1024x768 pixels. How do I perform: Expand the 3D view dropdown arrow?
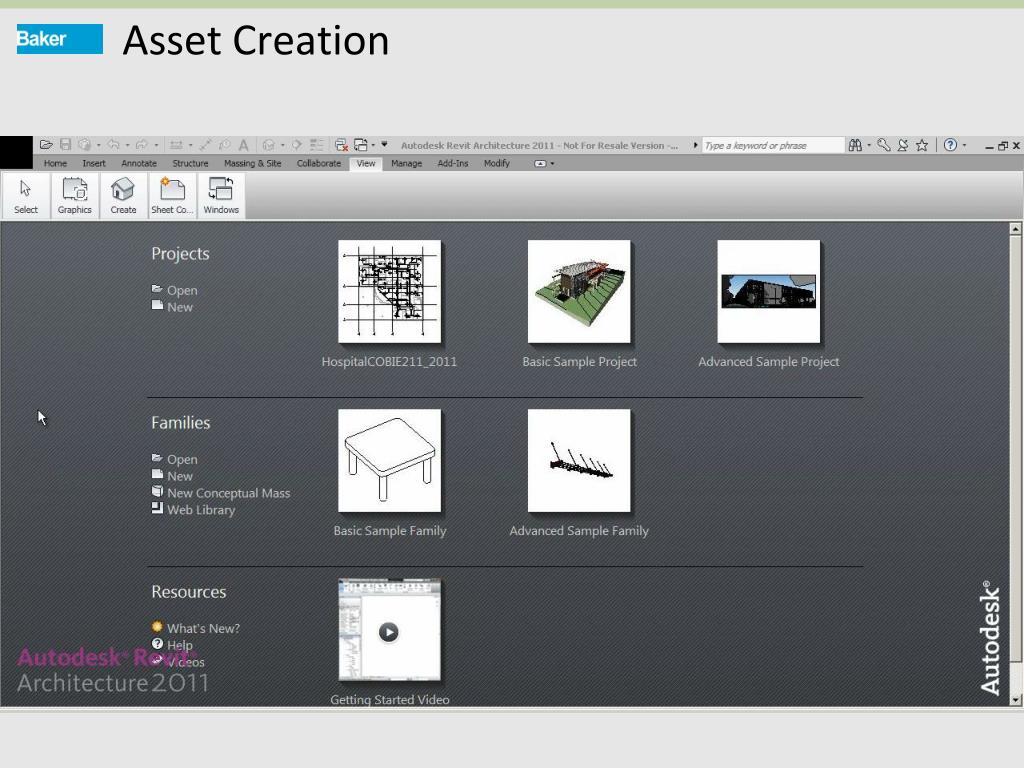tap(283, 146)
